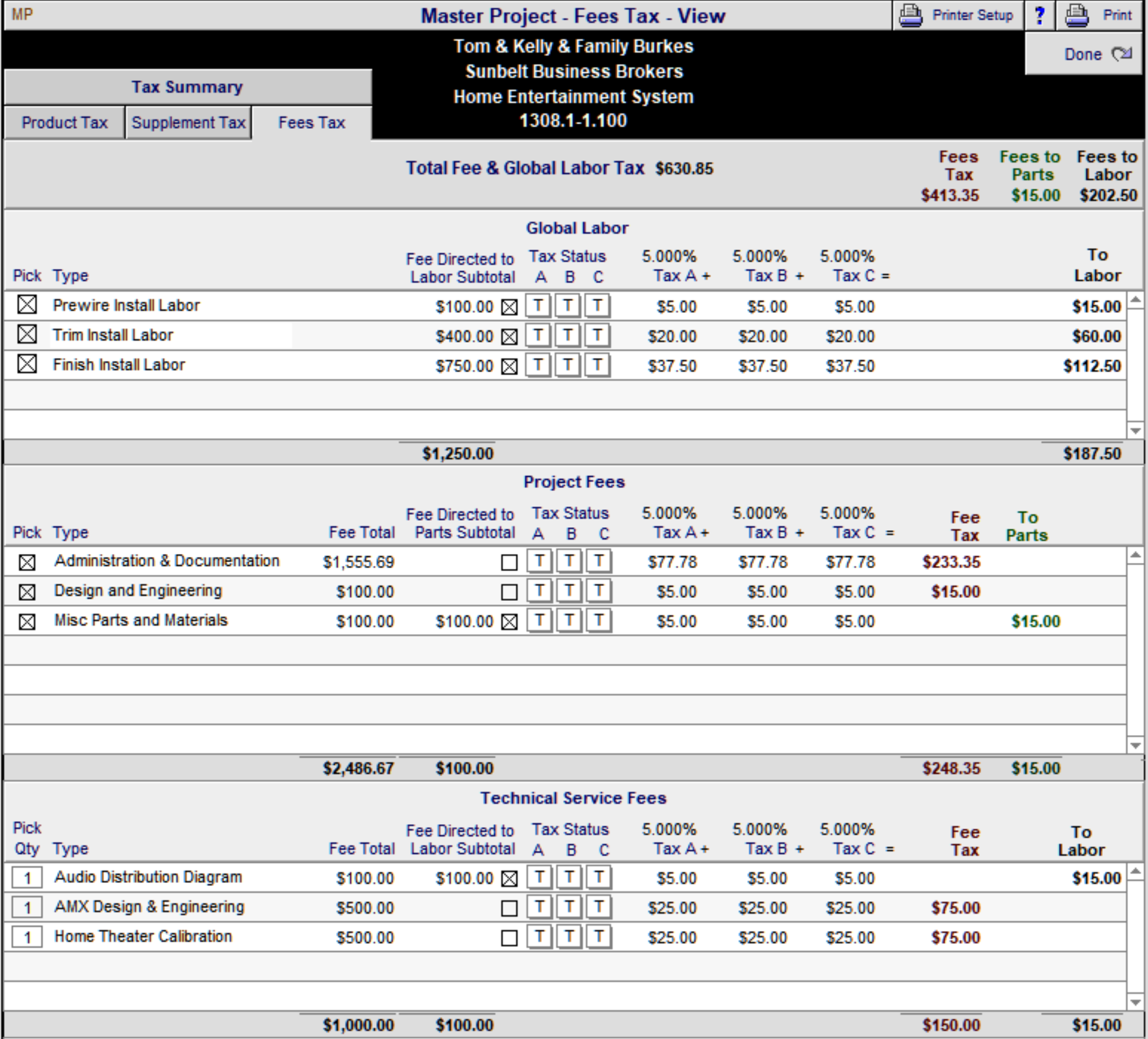
Task: Toggle labor subtotal checkbox for Finish Install Labor
Action: coord(509,366)
